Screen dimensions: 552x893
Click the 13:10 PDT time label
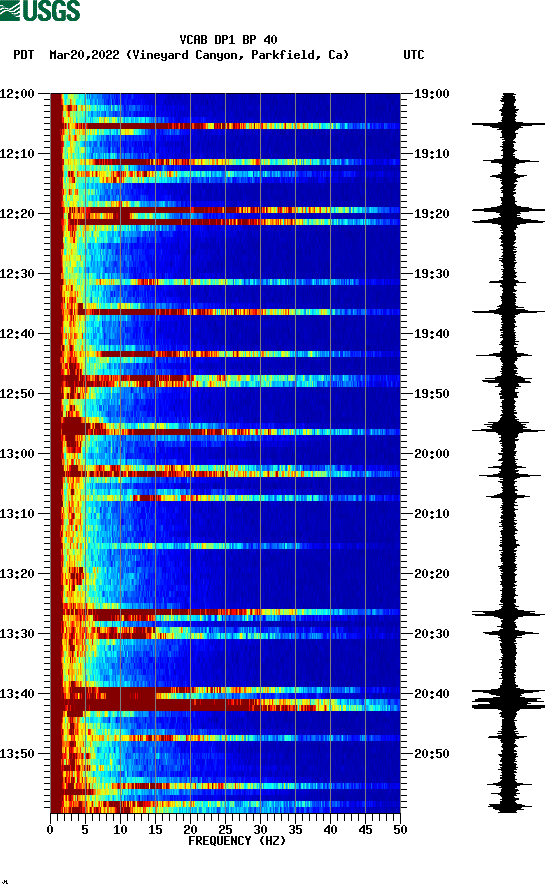point(17,514)
